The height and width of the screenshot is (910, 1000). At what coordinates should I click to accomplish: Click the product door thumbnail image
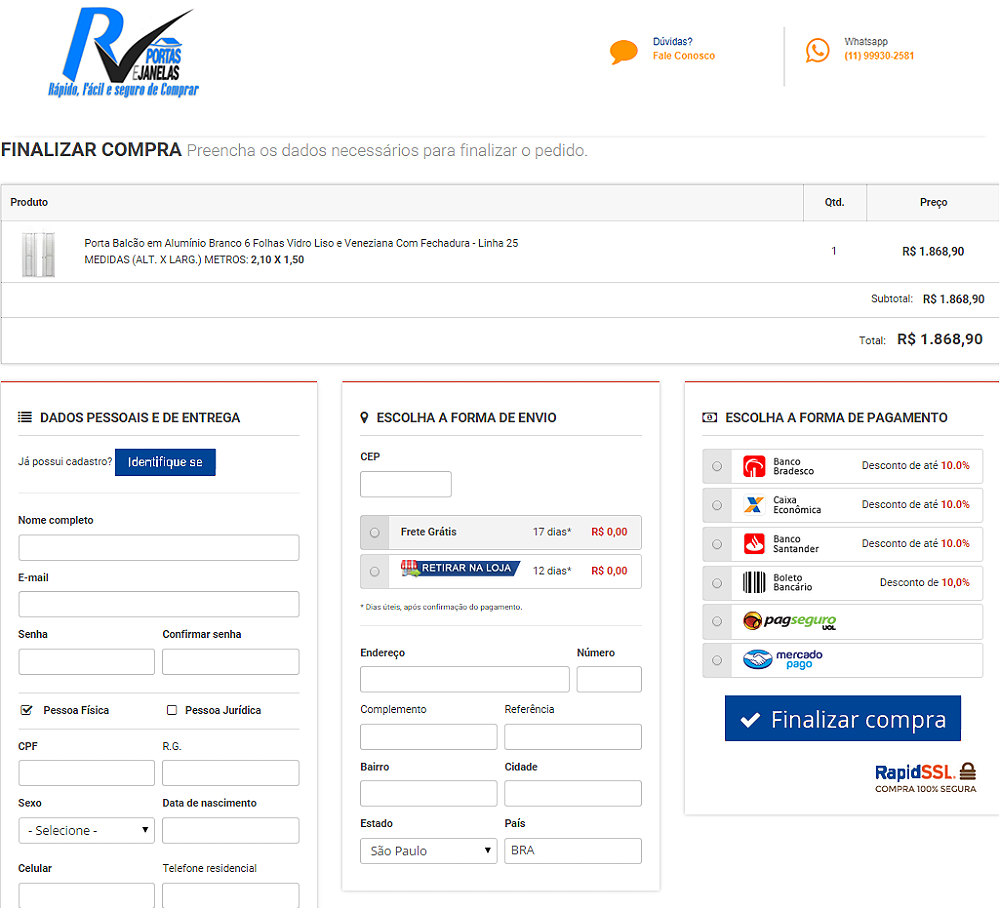[x=38, y=252]
